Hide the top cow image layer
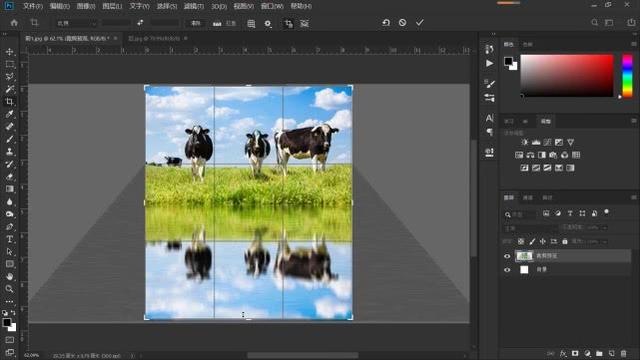The height and width of the screenshot is (360, 640). tap(507, 256)
